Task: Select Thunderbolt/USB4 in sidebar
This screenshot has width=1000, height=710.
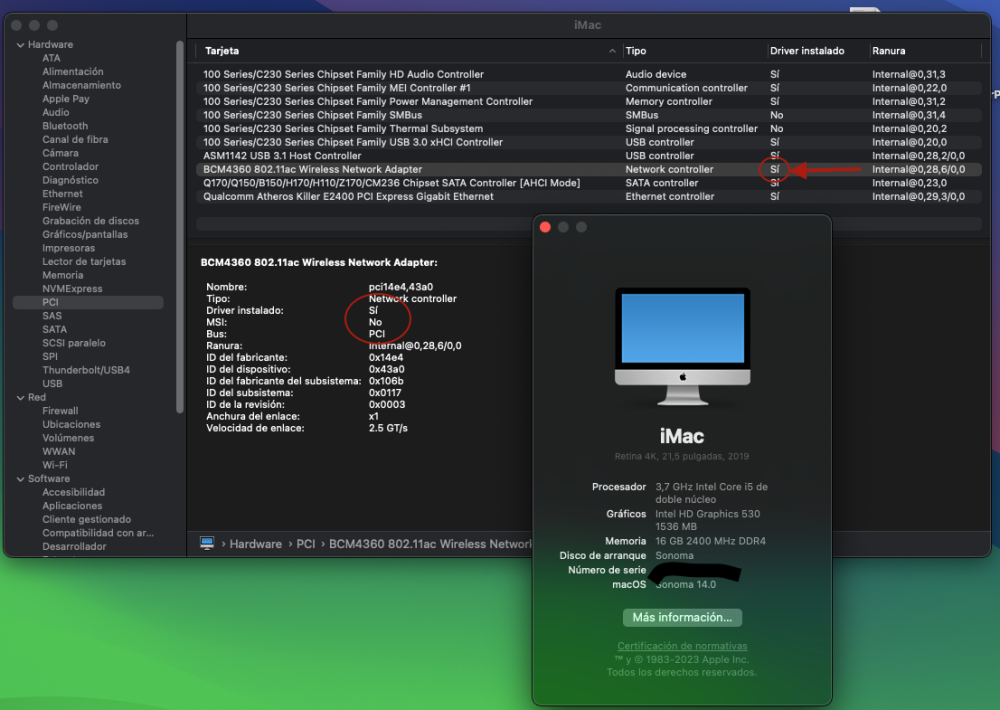Action: [86, 370]
